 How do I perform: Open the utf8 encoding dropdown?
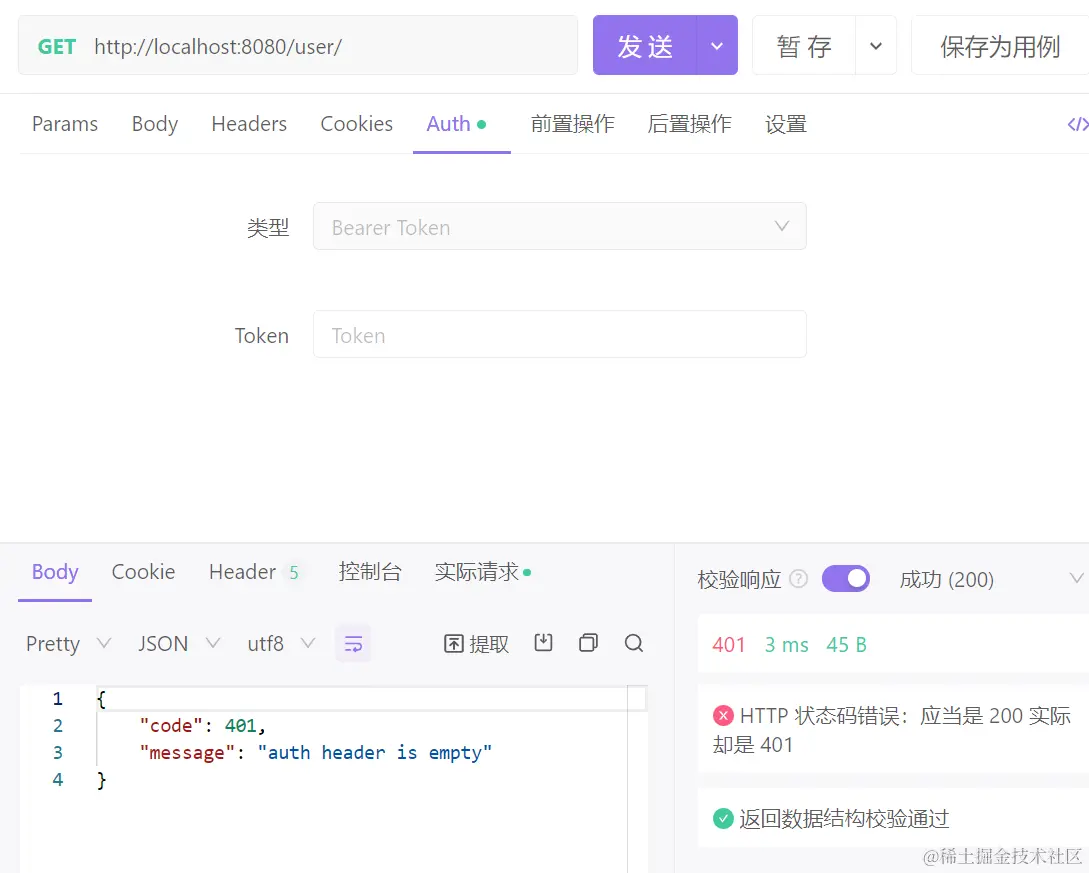[x=281, y=644]
